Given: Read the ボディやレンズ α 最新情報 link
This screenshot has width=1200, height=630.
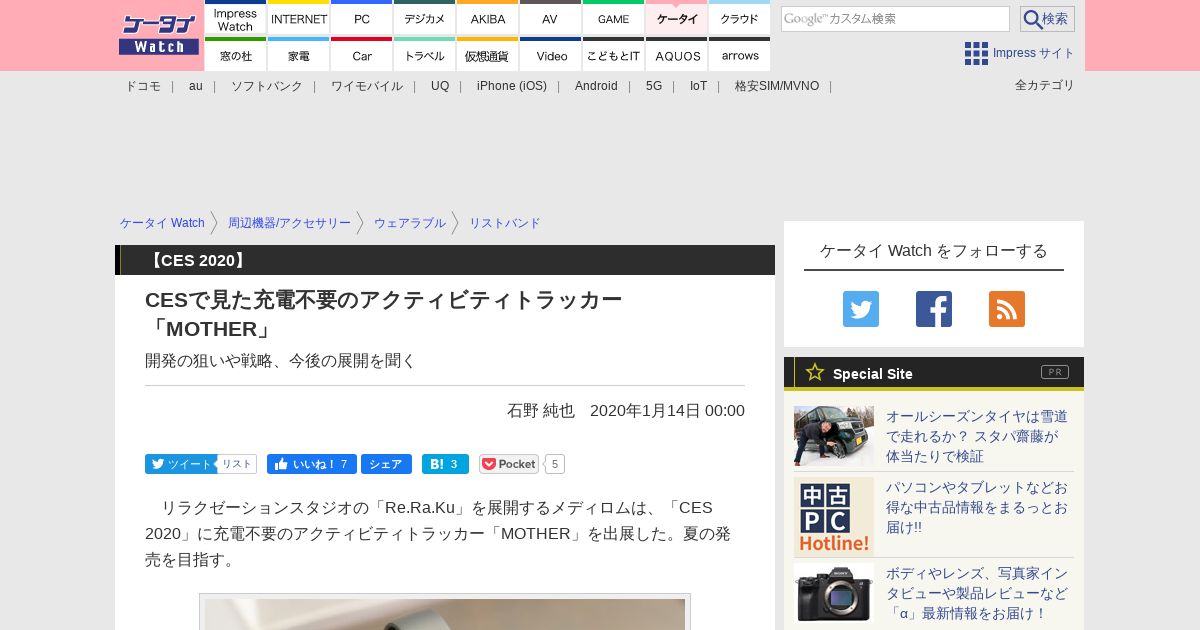Looking at the screenshot, I should [x=977, y=593].
